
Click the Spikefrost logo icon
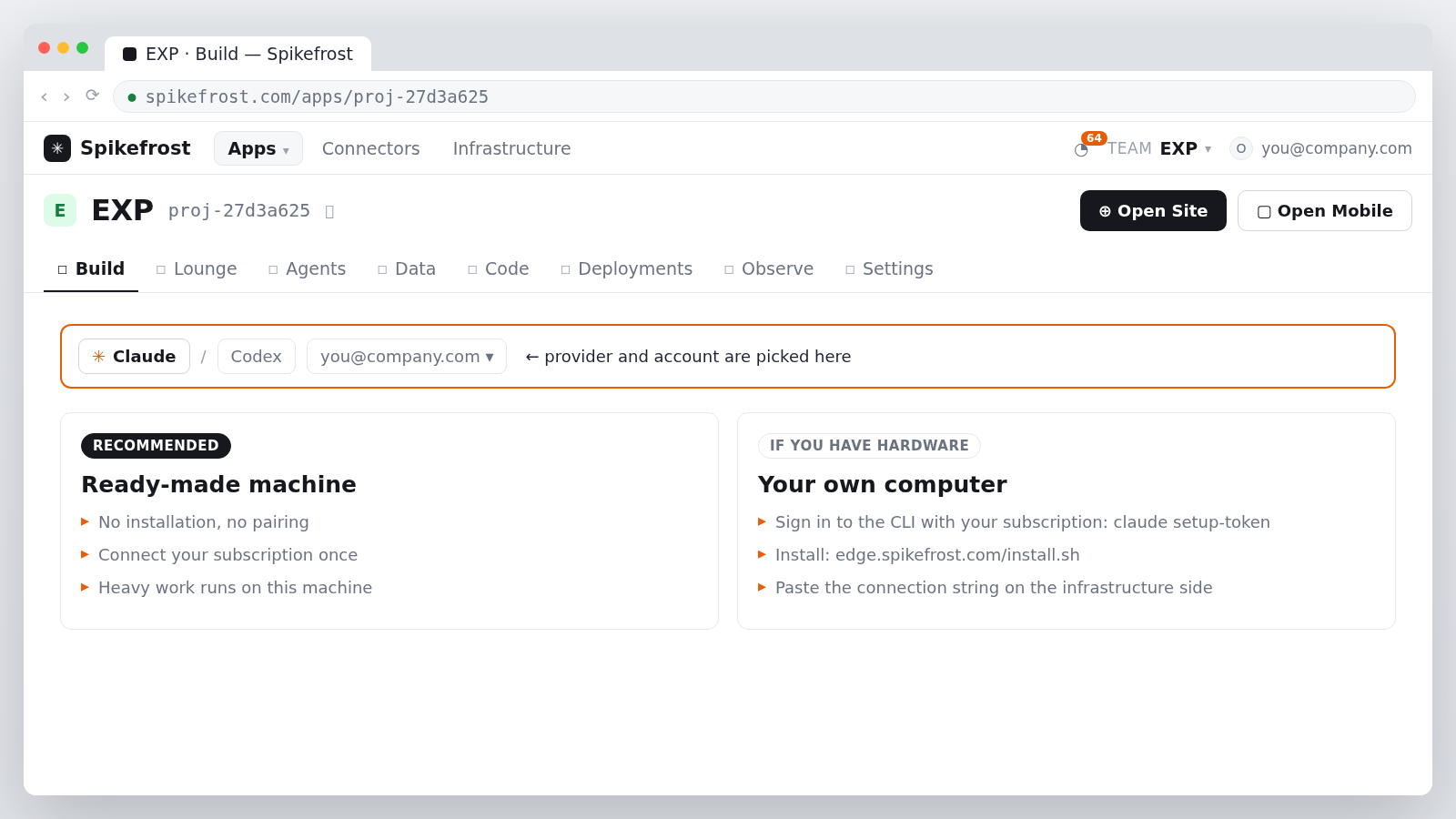tap(57, 148)
